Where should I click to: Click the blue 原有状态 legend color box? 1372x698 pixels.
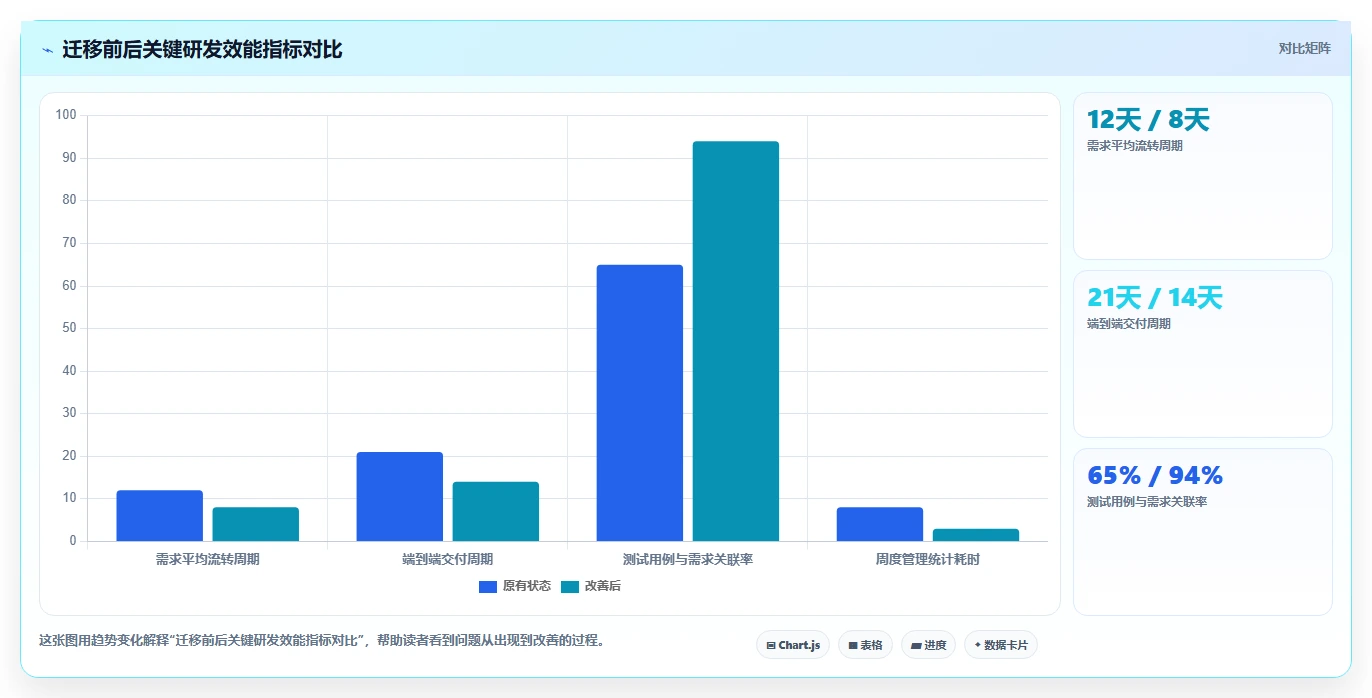[x=488, y=587]
